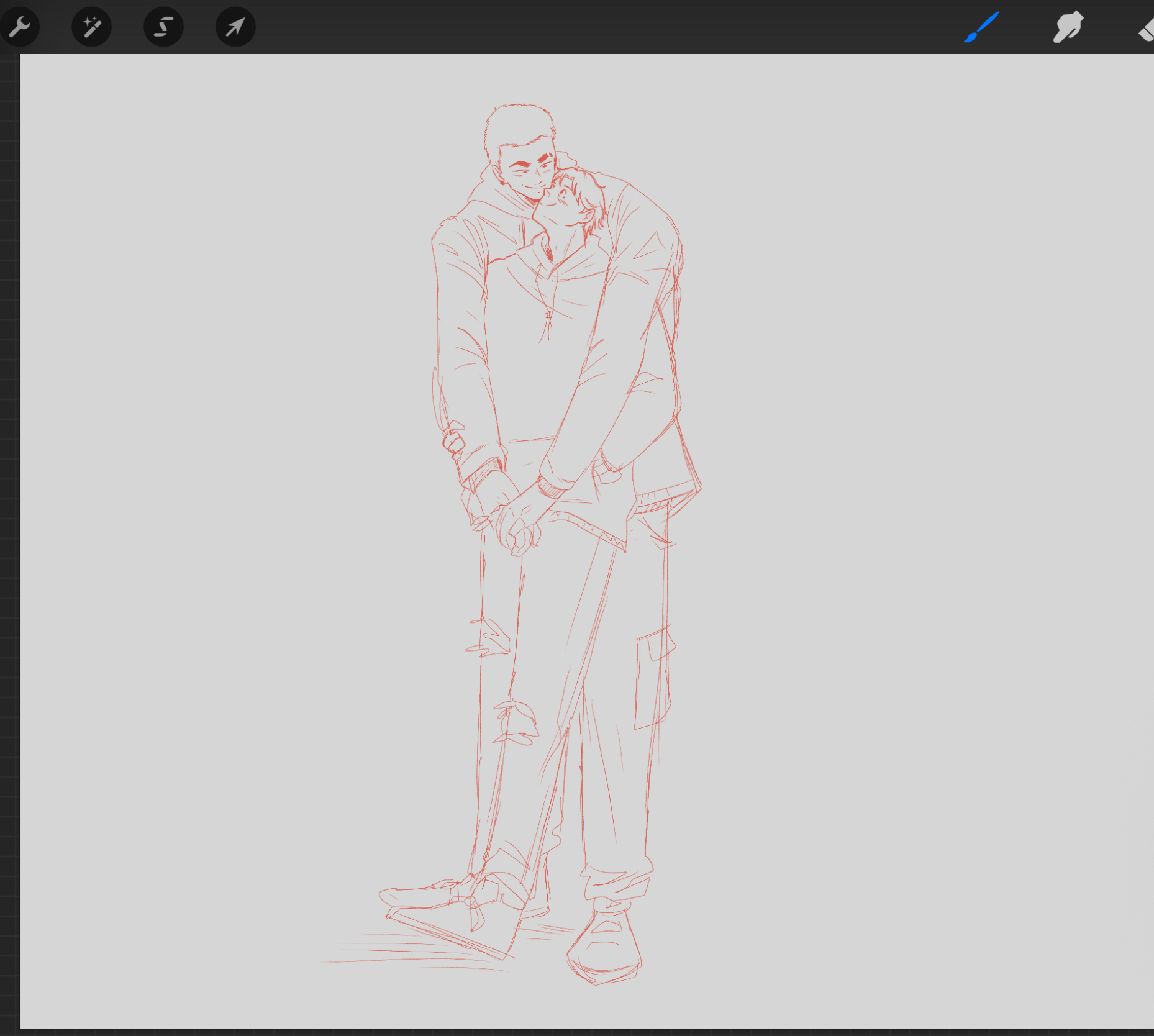The width and height of the screenshot is (1154, 1036).
Task: Activate the Selection tool
Action: [x=163, y=27]
